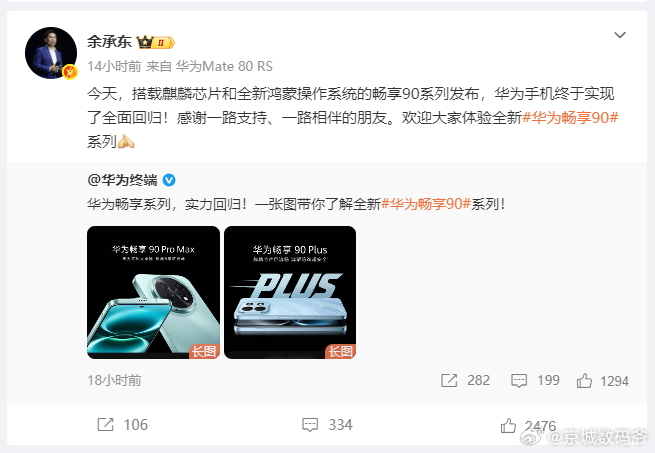Click repost icon with 282 count

point(449,381)
